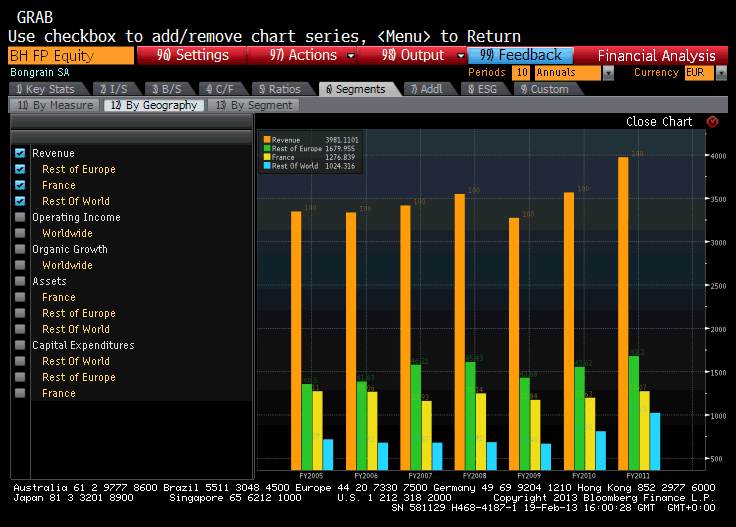
Task: Uncheck Rest of Europe under Revenue
Action: [20, 169]
